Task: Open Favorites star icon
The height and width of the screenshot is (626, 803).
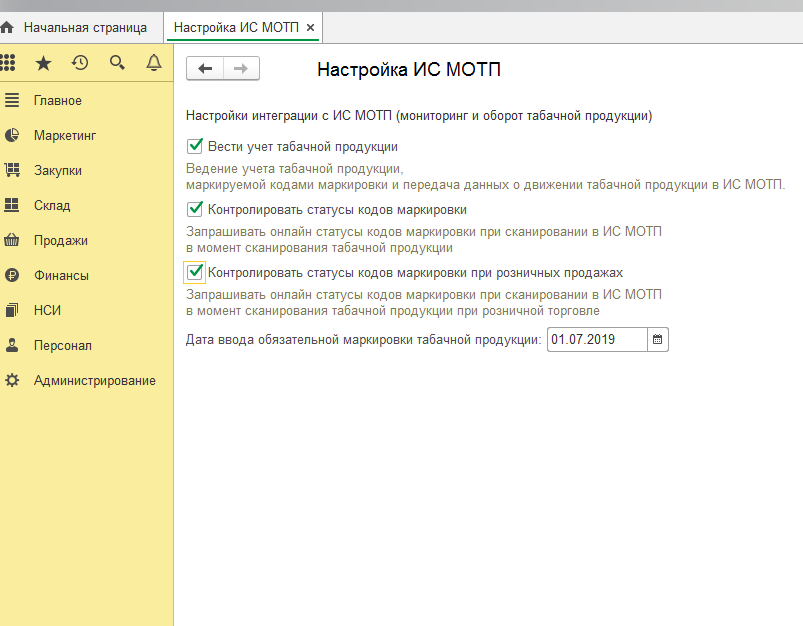Action: [43, 63]
